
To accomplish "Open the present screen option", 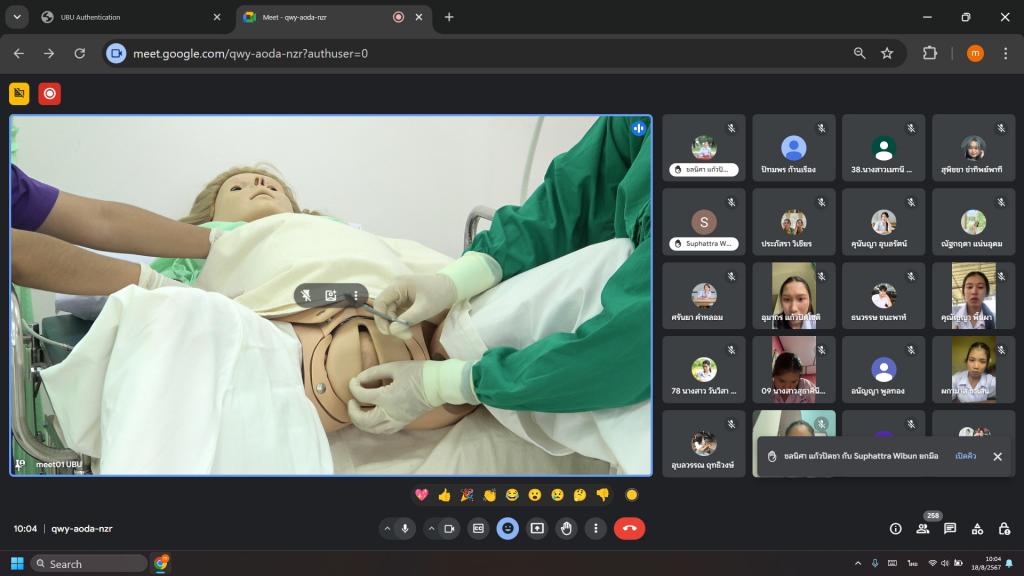I will (537, 529).
